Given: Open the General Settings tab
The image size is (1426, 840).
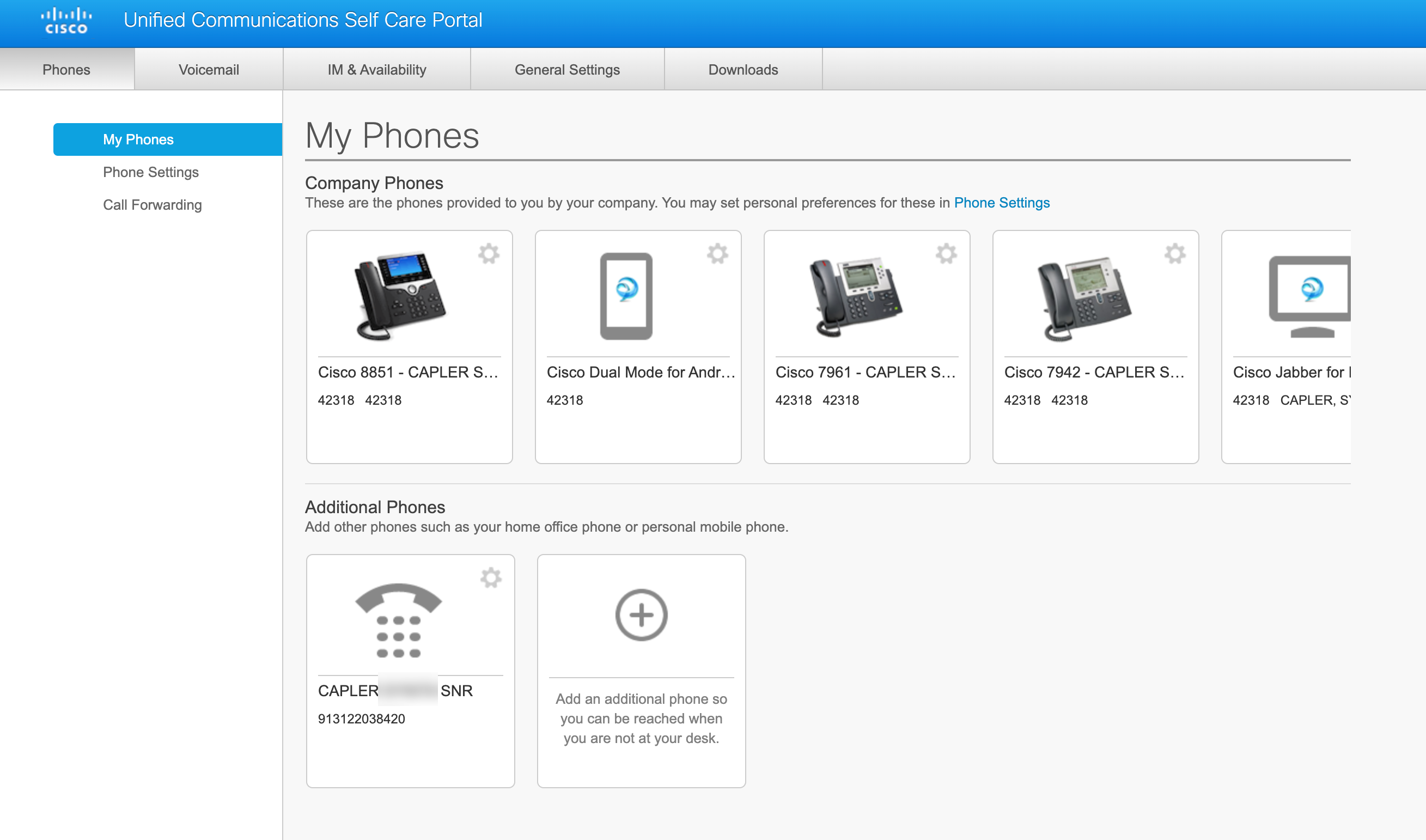Looking at the screenshot, I should click(x=566, y=69).
